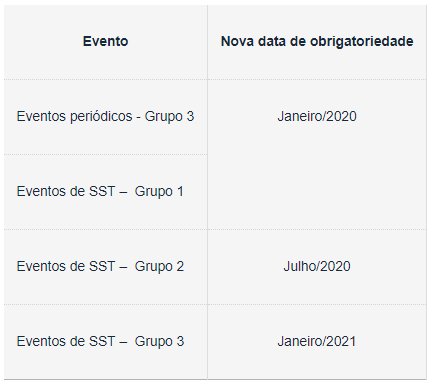Click the SST text in the Grupo 3 row

click(102, 342)
